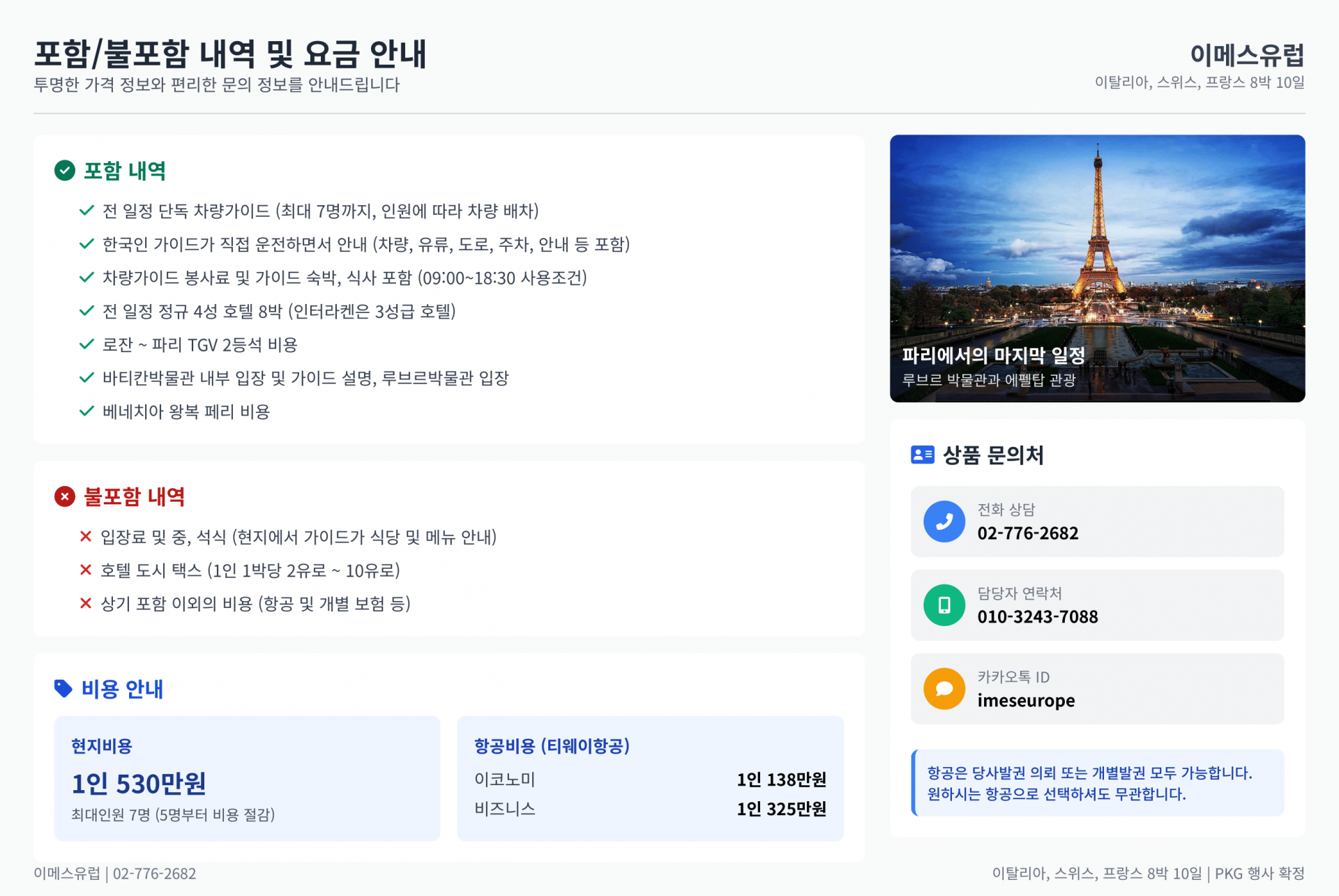The image size is (1339, 896).
Task: Click the red X circle beside 불포함 내역
Action: point(65,496)
